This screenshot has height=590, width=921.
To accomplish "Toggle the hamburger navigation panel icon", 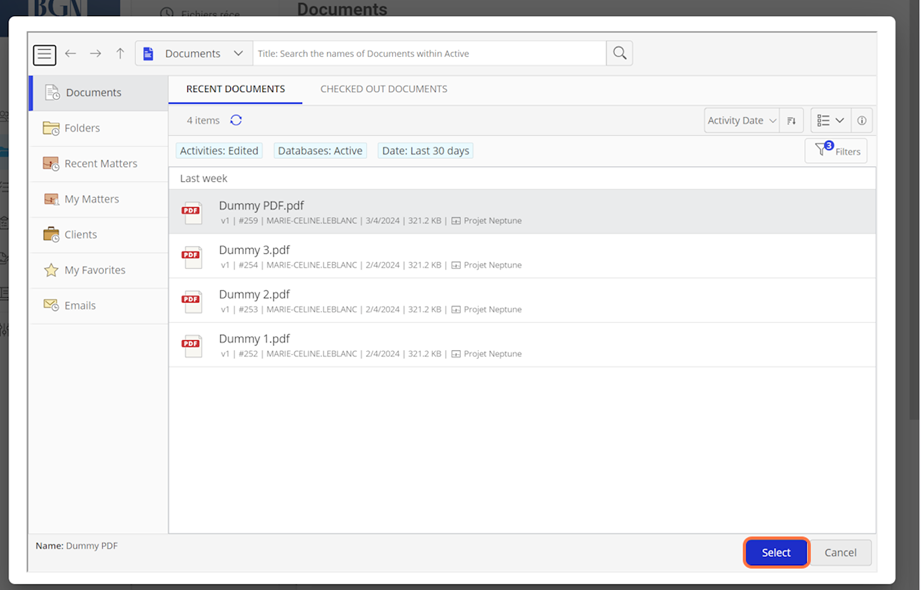I will click(x=44, y=54).
